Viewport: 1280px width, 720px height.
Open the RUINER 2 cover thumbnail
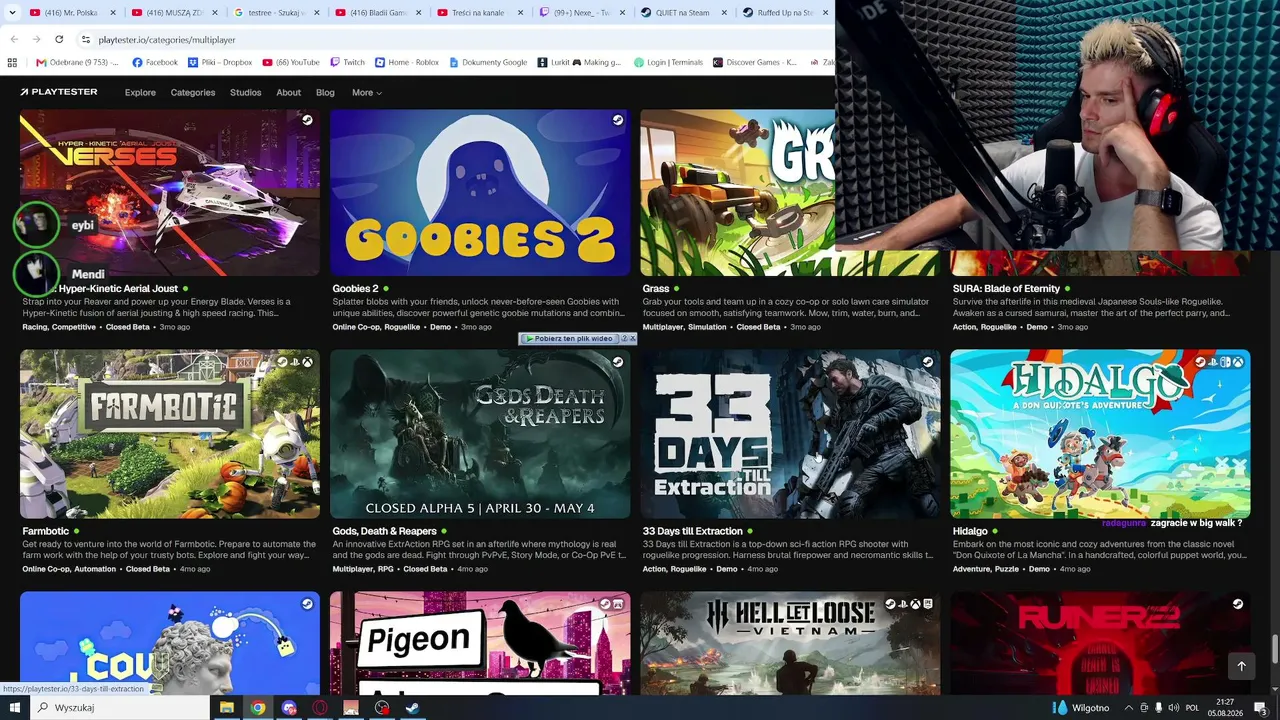(x=1100, y=643)
